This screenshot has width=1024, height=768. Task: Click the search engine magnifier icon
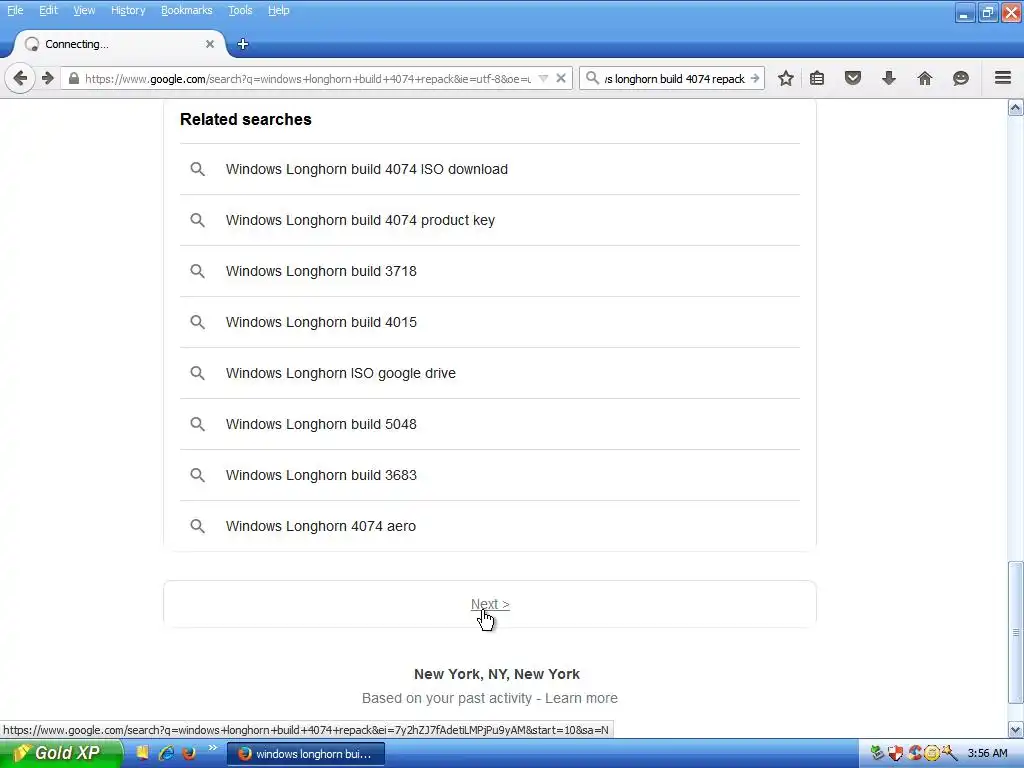(592, 78)
